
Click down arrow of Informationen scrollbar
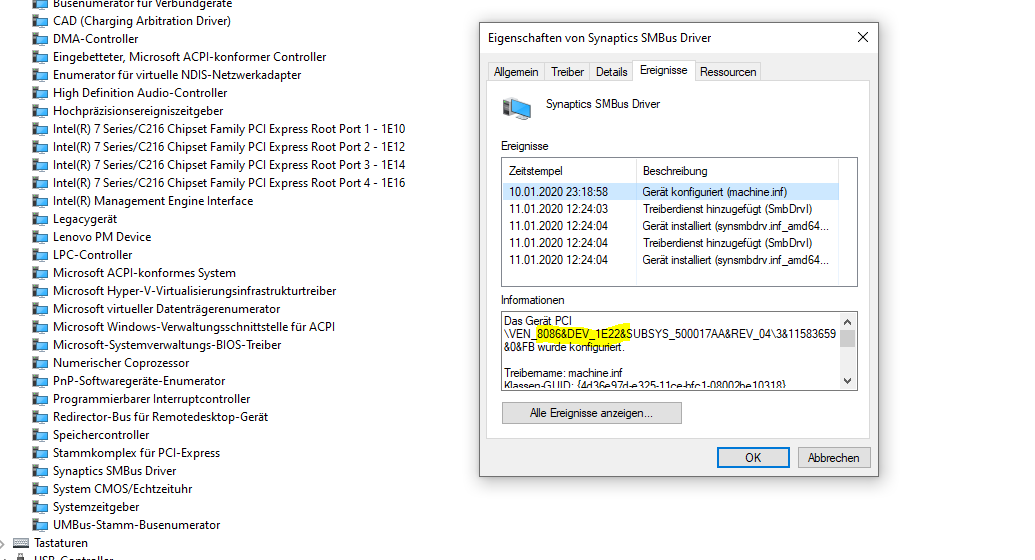pos(848,381)
